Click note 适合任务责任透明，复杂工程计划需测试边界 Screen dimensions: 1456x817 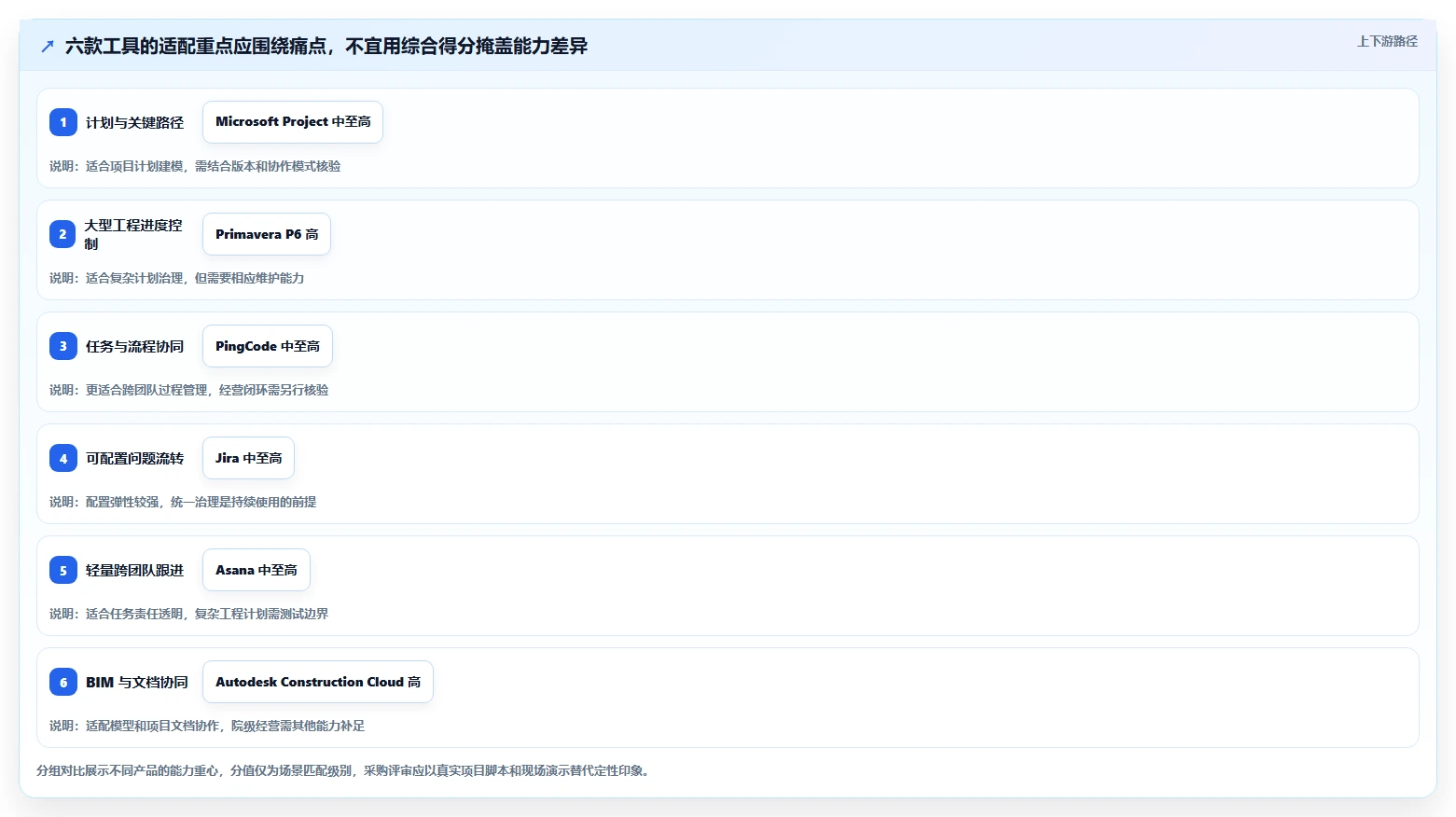tap(189, 614)
